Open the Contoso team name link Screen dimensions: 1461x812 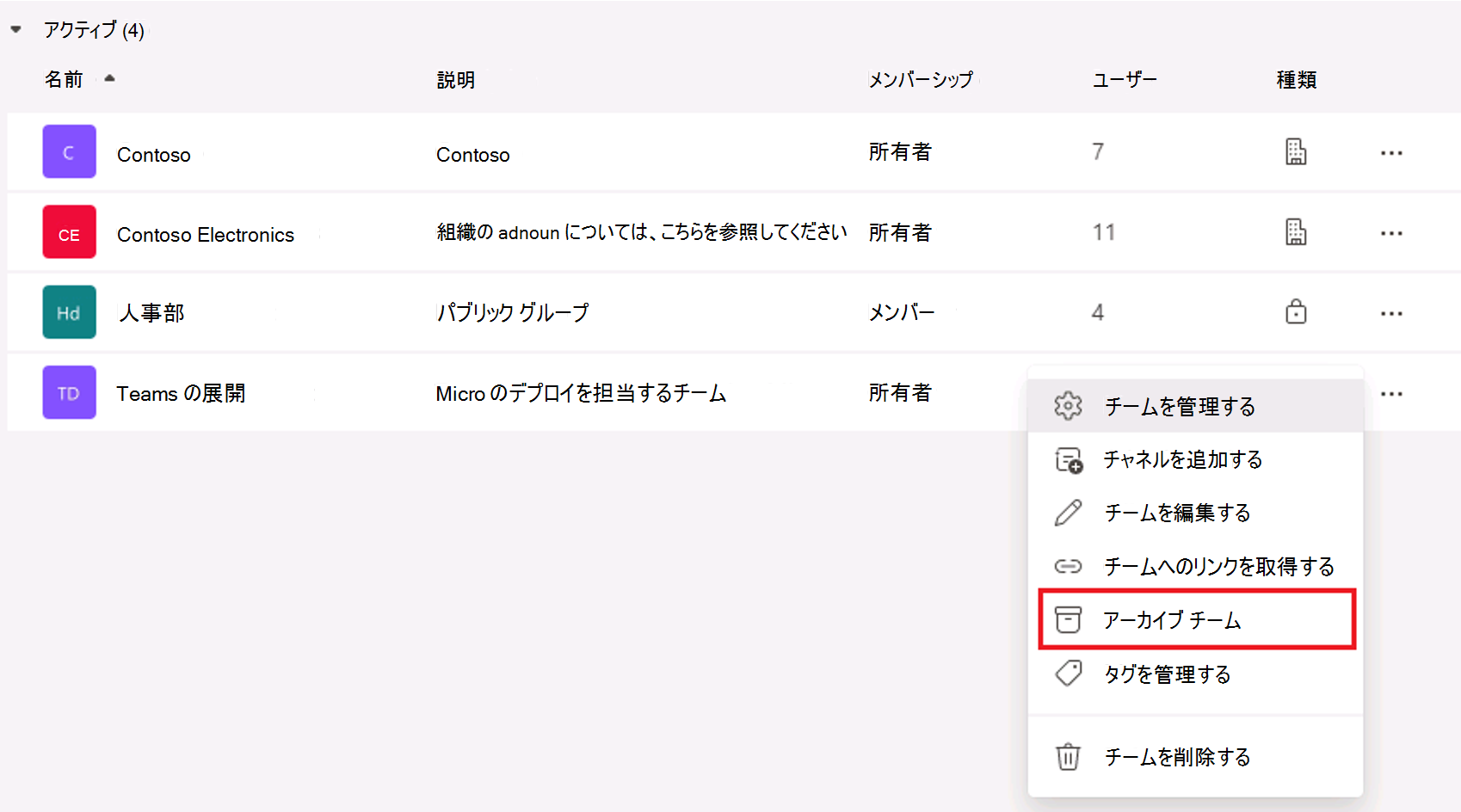[154, 155]
